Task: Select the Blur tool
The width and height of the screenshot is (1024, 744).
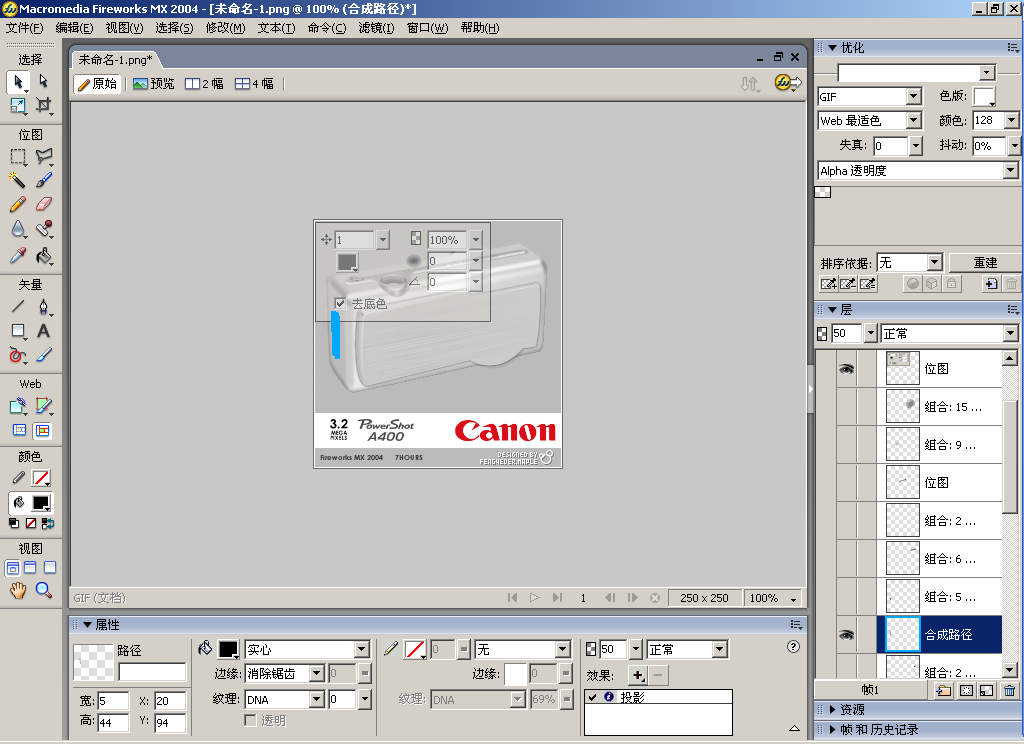Action: (18, 229)
